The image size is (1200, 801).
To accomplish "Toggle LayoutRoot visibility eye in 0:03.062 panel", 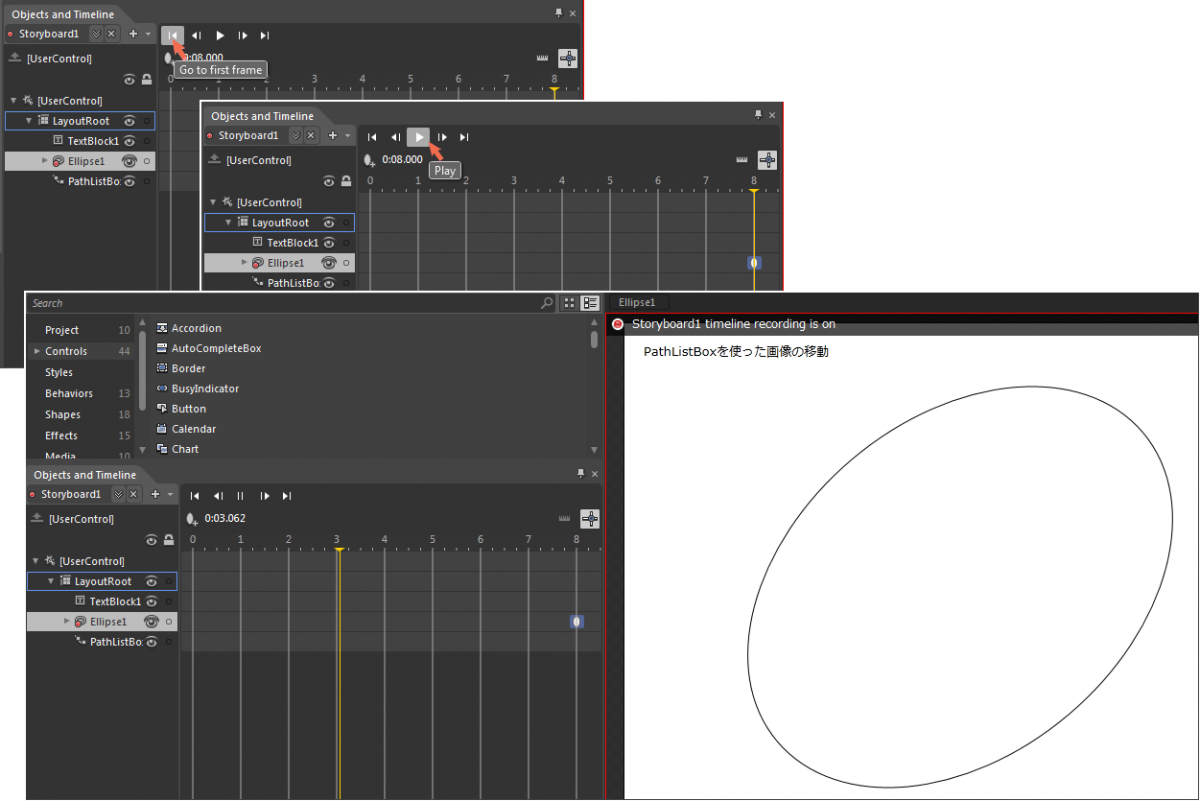I will click(152, 581).
